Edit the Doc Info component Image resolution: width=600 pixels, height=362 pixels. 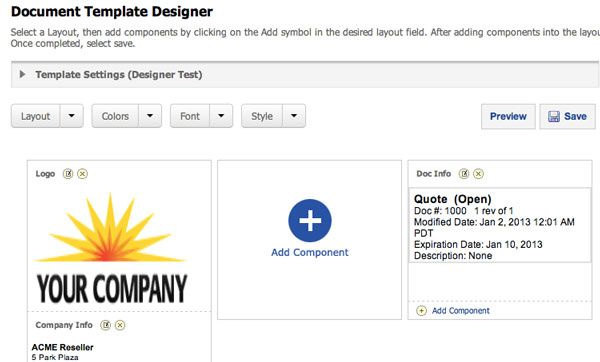(464, 174)
